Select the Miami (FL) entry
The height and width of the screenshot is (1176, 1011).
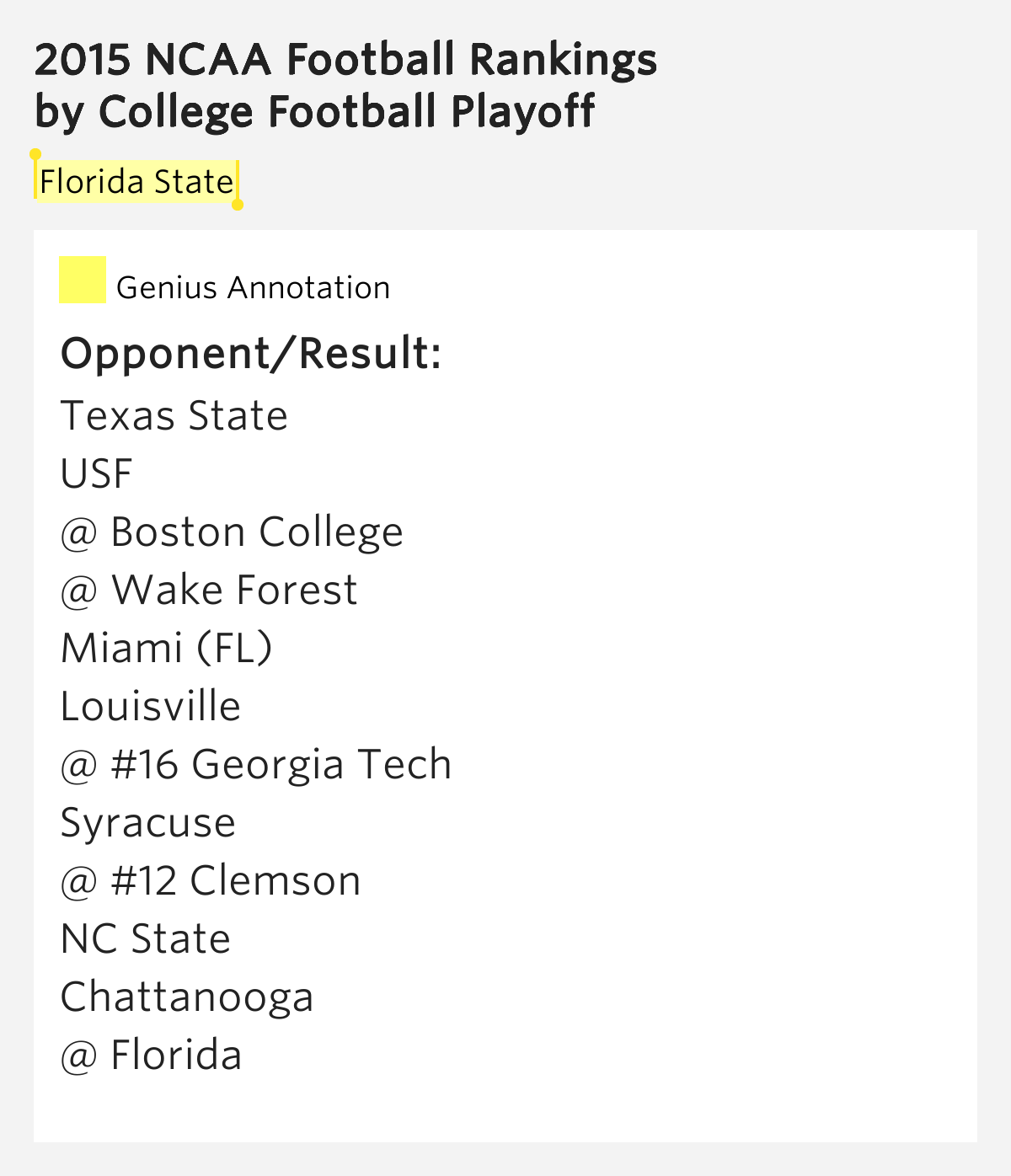(x=167, y=649)
